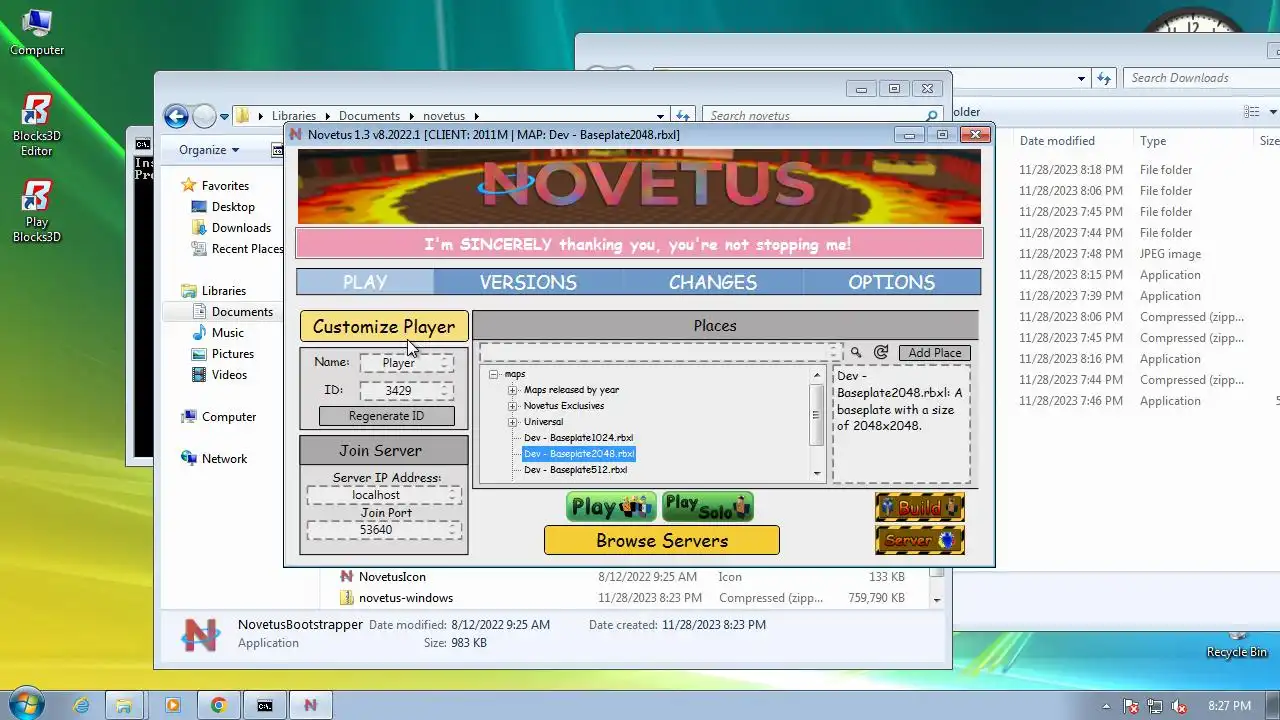
Task: Click the network tray icon
Action: point(1155,706)
